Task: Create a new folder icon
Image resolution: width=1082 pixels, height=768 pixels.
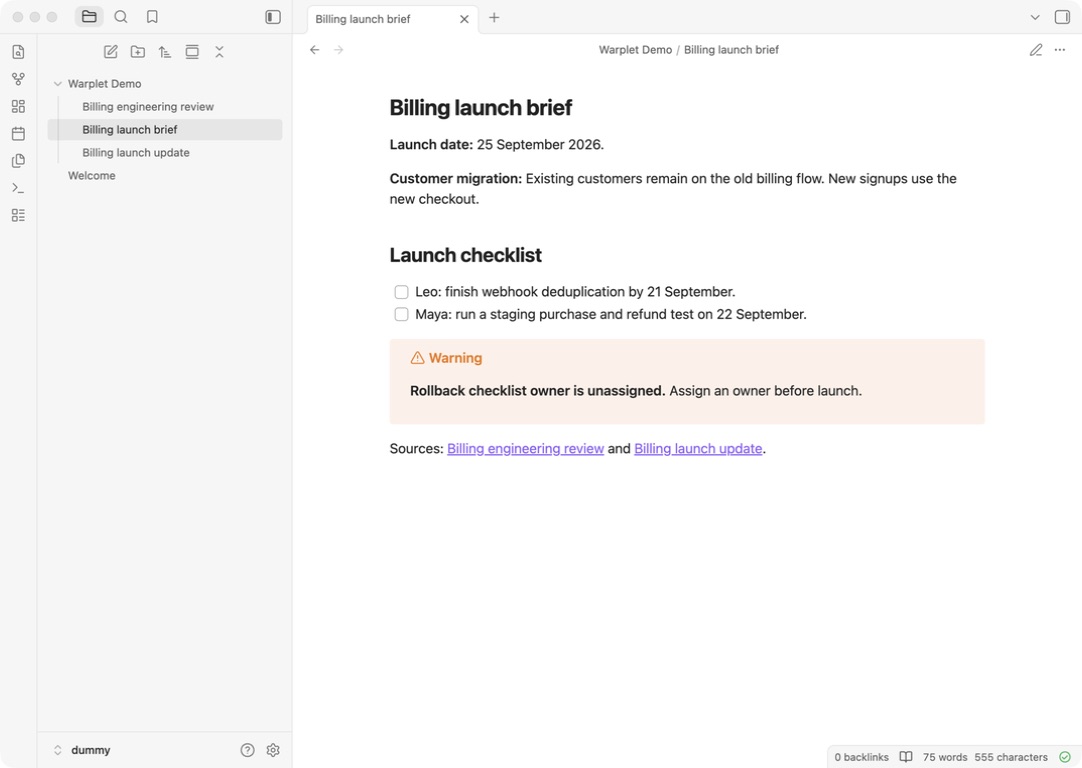Action: (138, 52)
